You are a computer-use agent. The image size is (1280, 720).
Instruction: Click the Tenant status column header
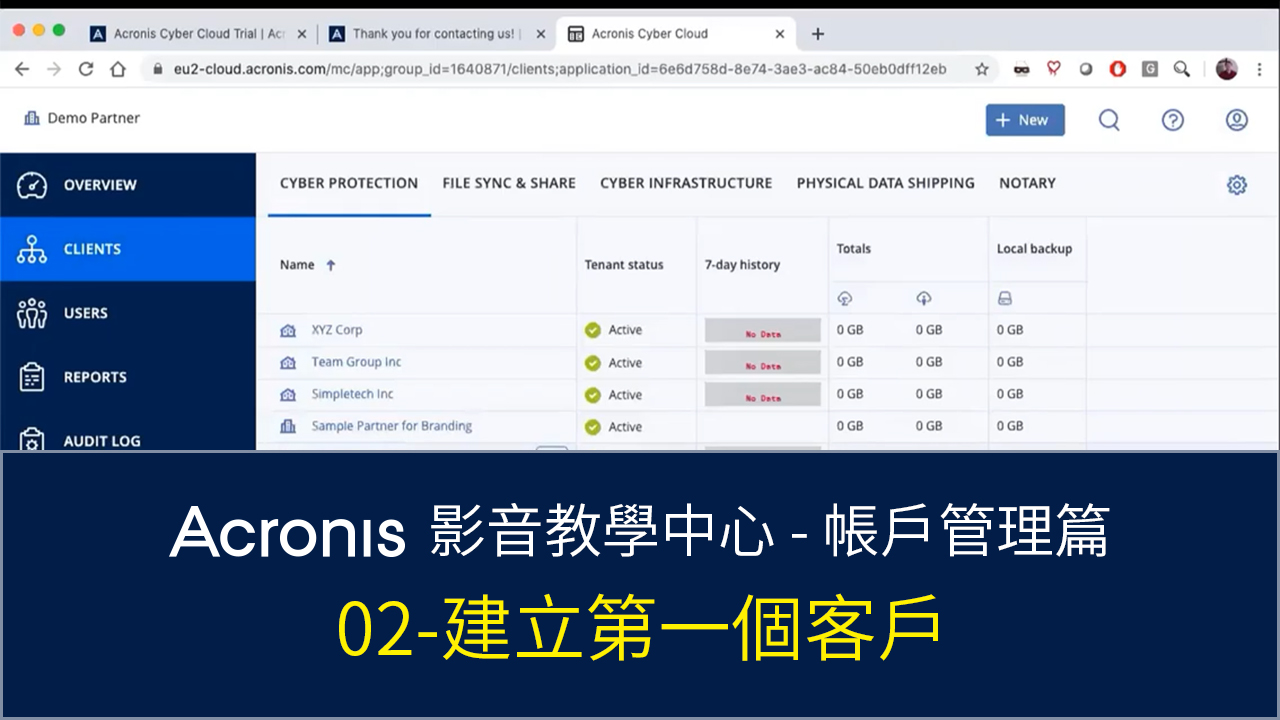coord(624,265)
